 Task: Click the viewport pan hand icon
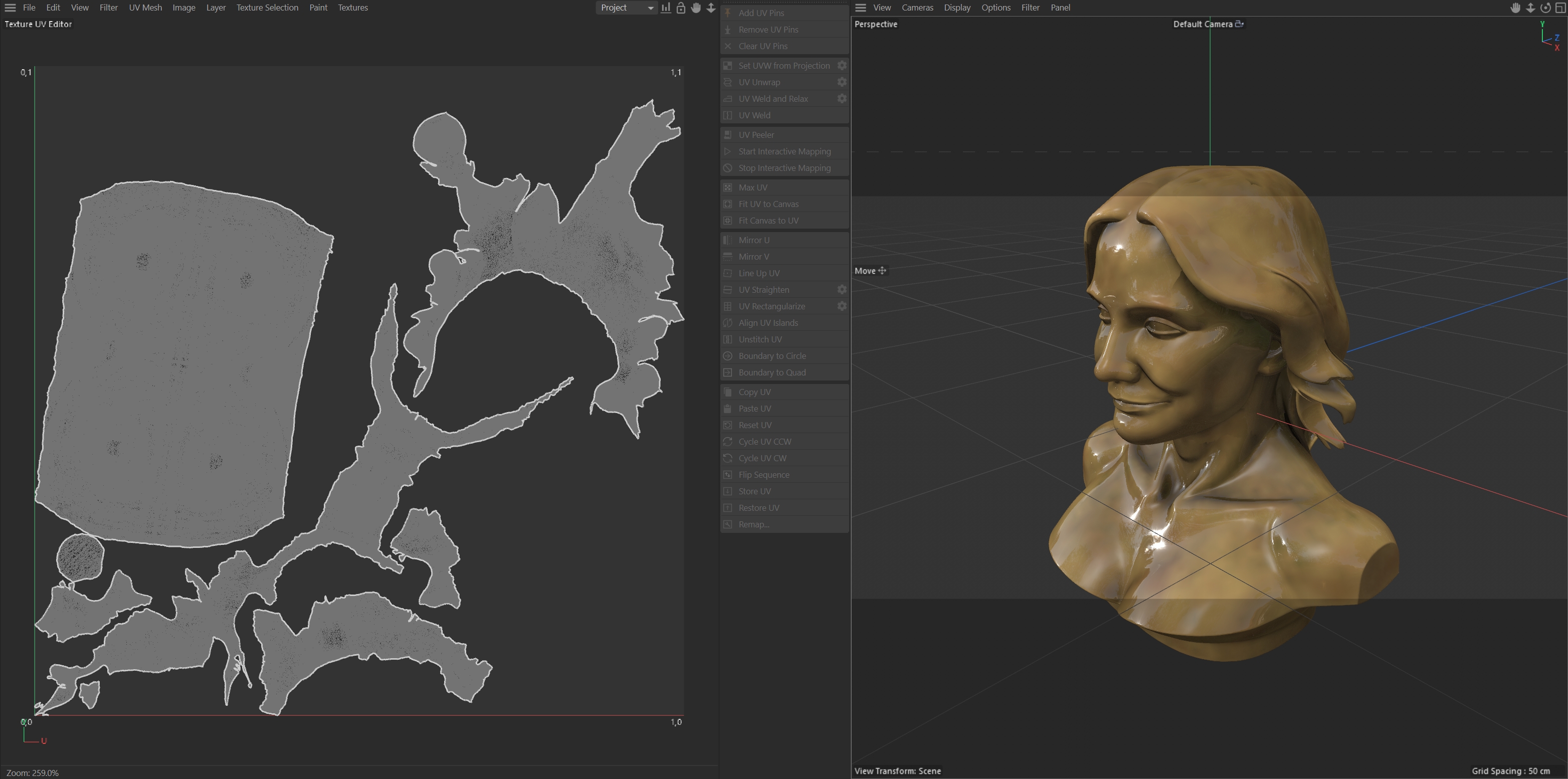click(x=1515, y=8)
